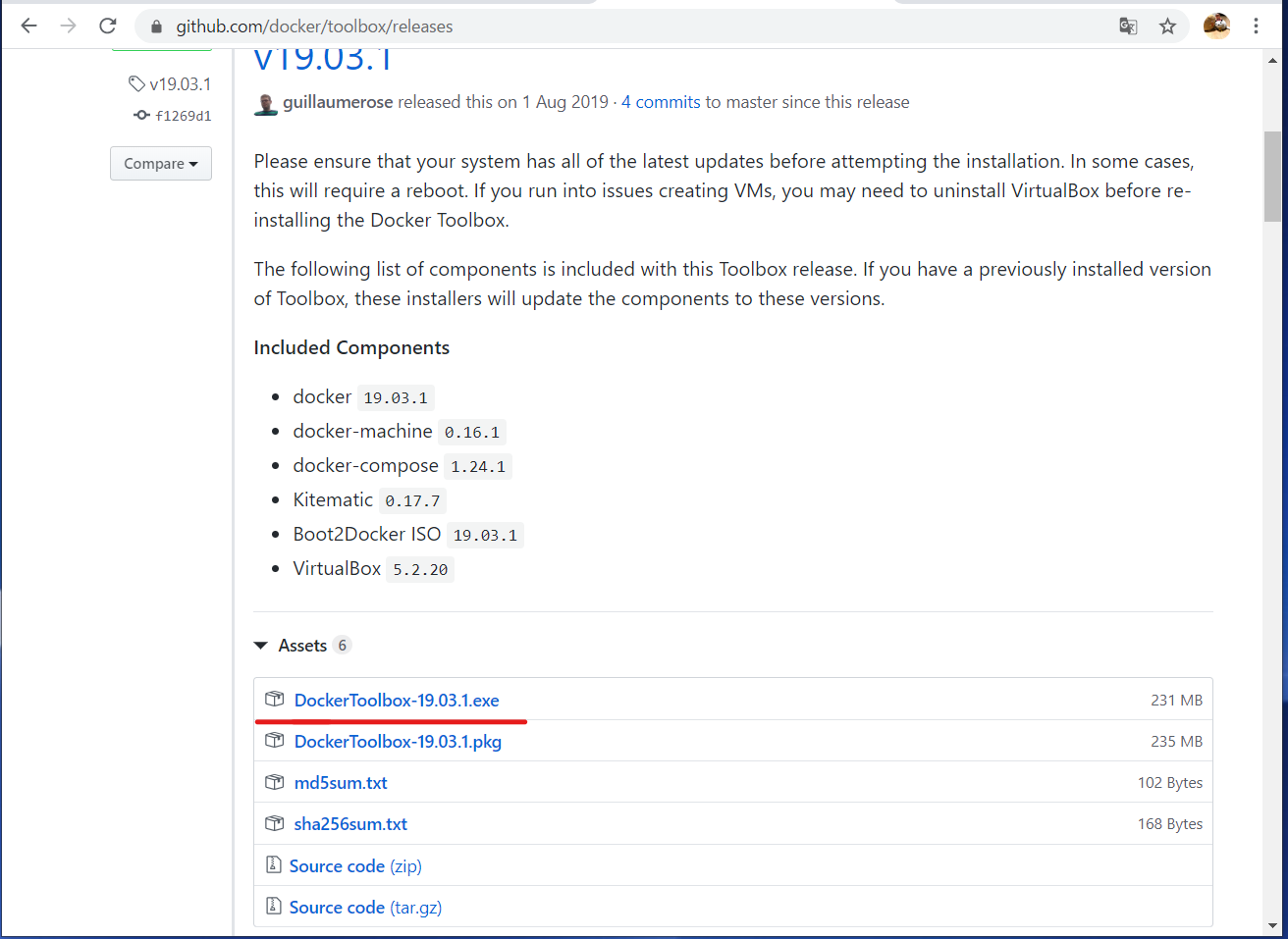Click the page scrollbar thumb

click(1272, 177)
